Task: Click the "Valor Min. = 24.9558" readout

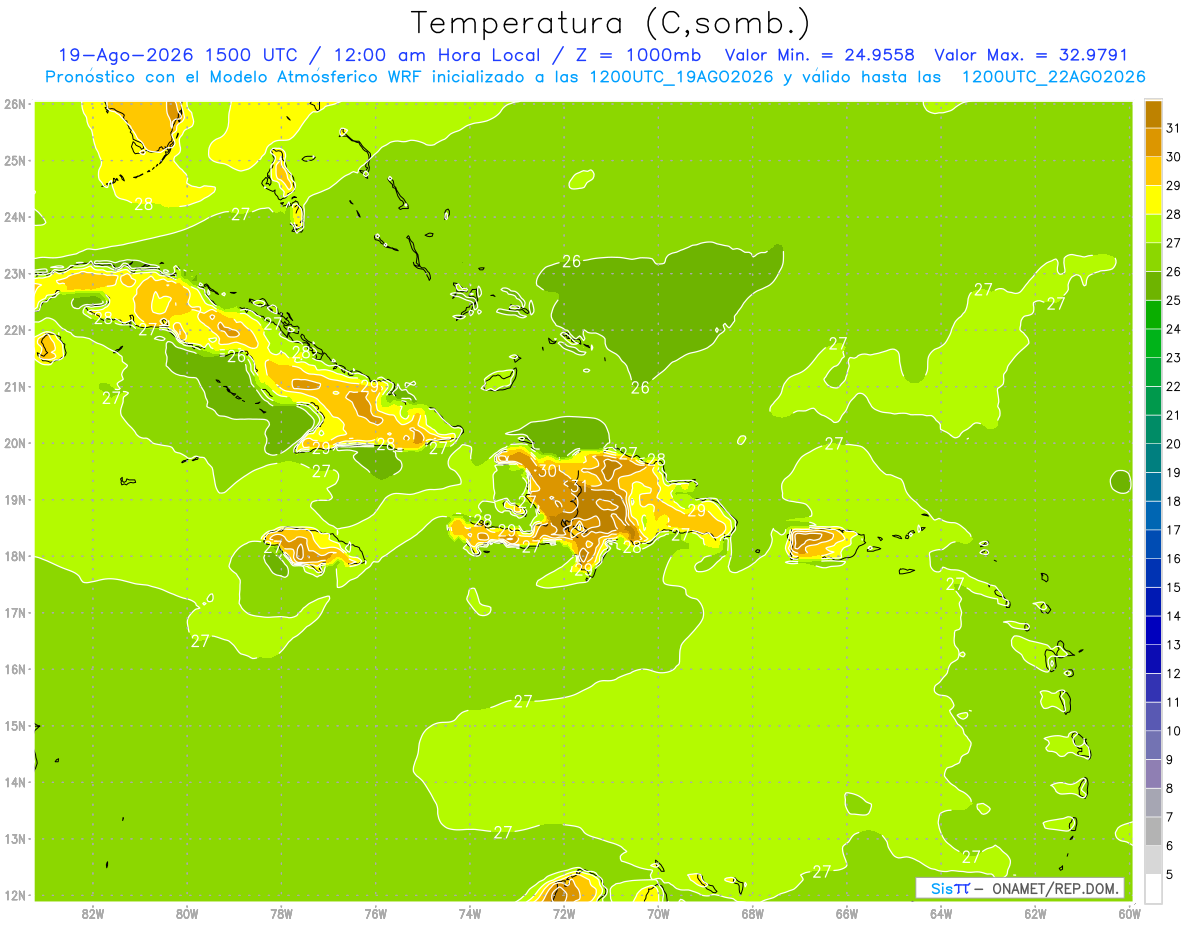Action: tap(819, 55)
